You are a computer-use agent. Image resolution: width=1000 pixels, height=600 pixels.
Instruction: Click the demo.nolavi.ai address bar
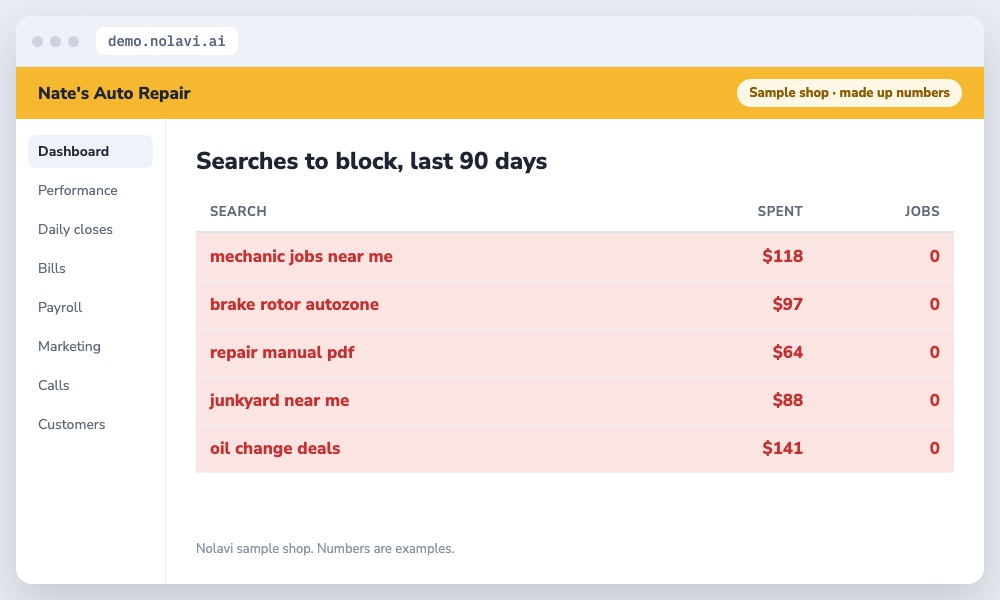(x=166, y=41)
